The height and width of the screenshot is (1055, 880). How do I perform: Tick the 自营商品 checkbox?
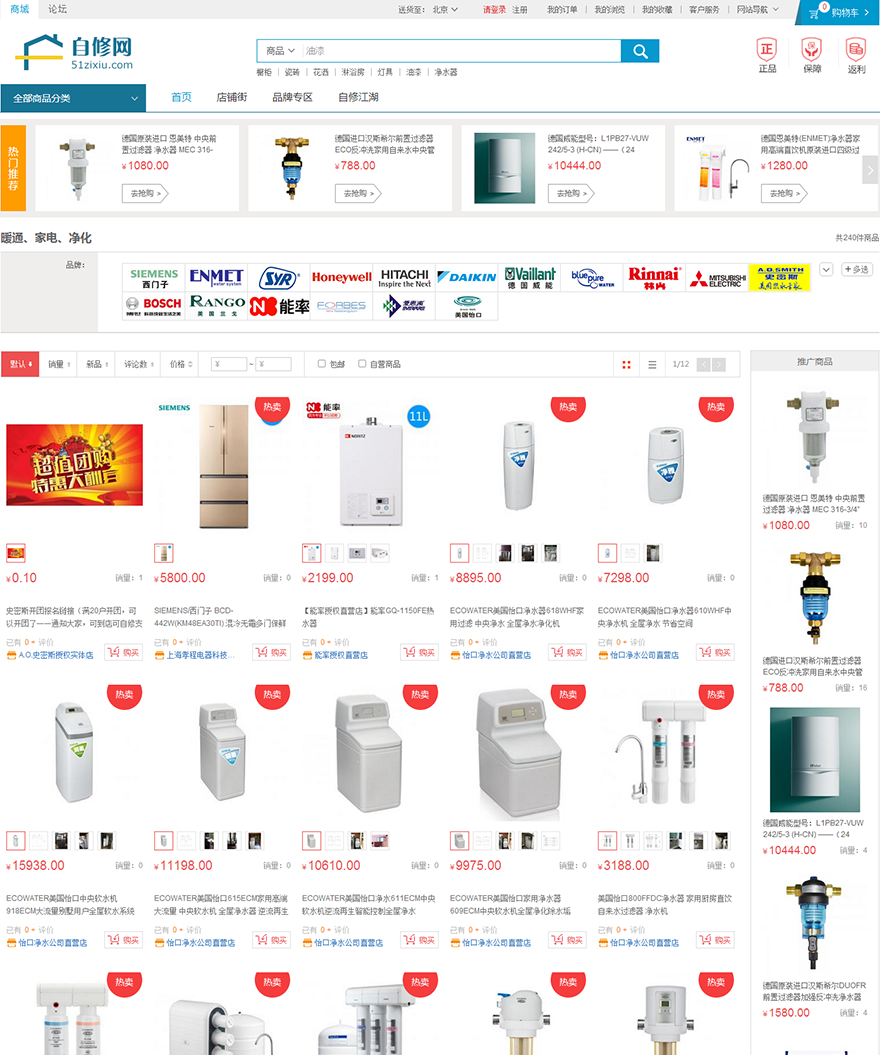[x=362, y=364]
